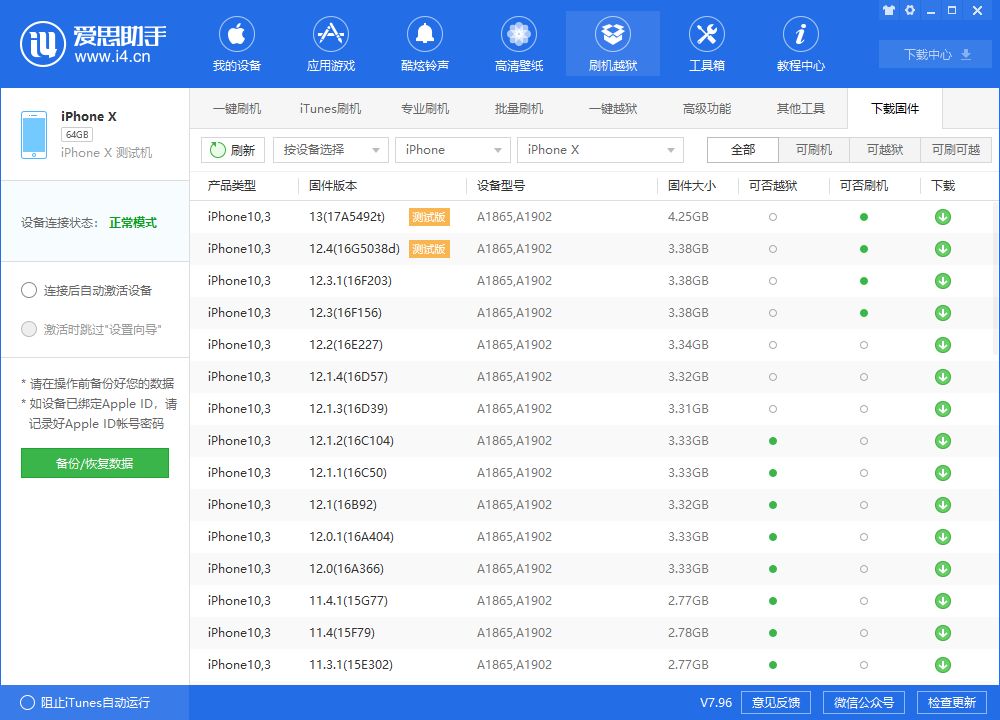Open the 我的设备 (My Device) section
1000x720 pixels.
coord(236,46)
